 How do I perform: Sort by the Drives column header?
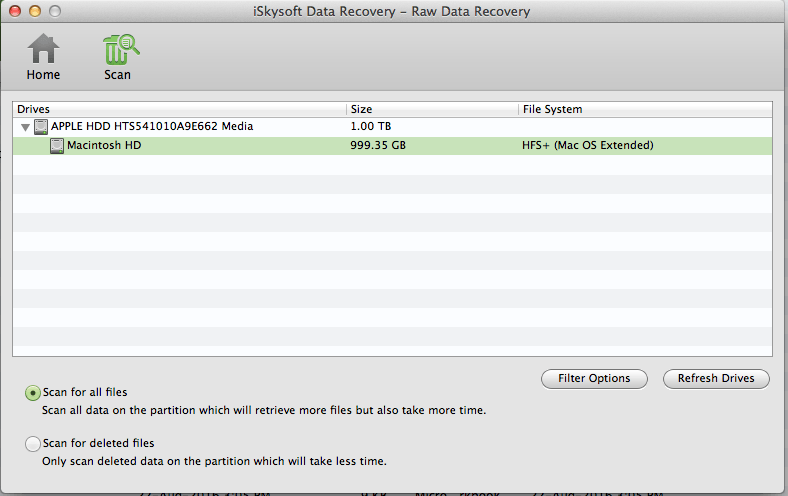tap(179, 109)
